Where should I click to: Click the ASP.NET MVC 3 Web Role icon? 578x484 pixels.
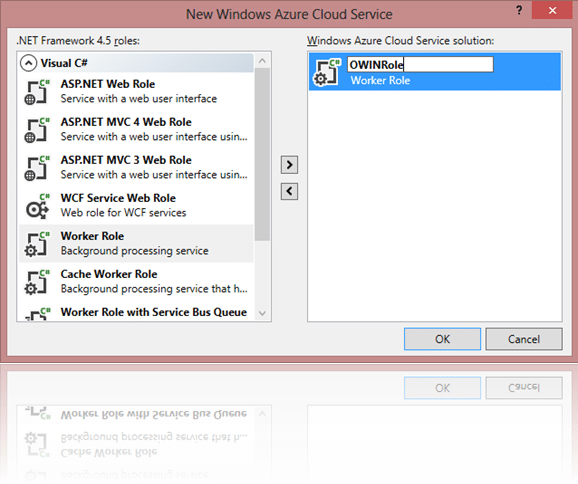(37, 168)
